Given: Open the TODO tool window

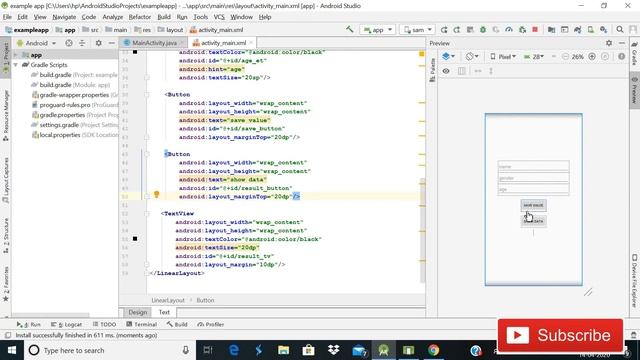Looking at the screenshot, I should 104,324.
